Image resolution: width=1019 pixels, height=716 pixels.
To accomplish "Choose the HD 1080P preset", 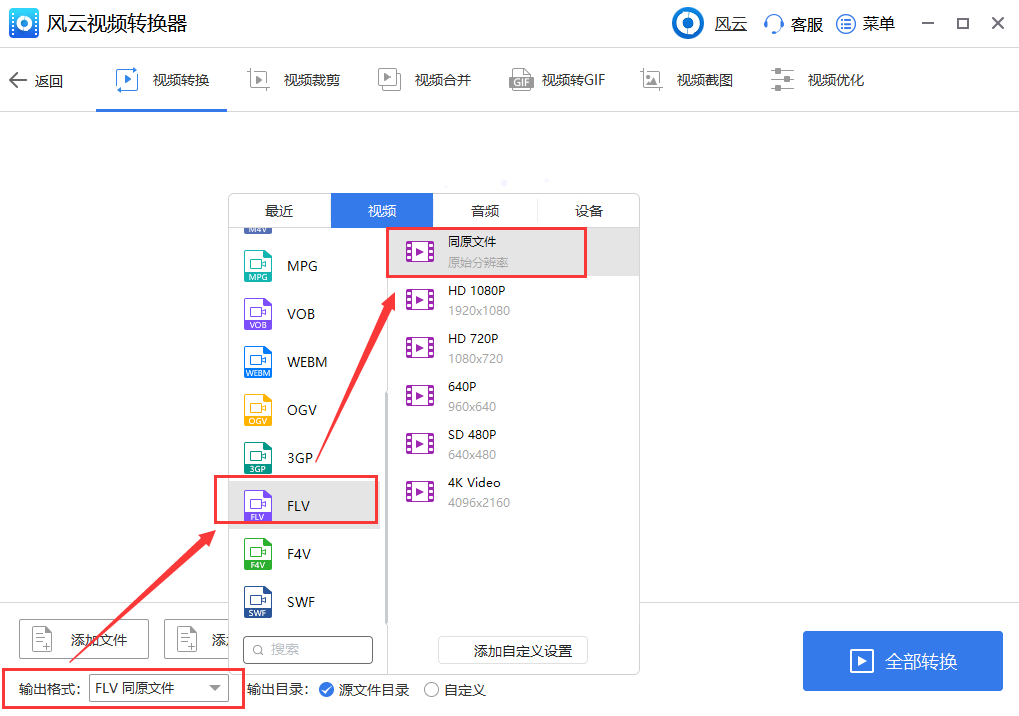I will point(470,298).
